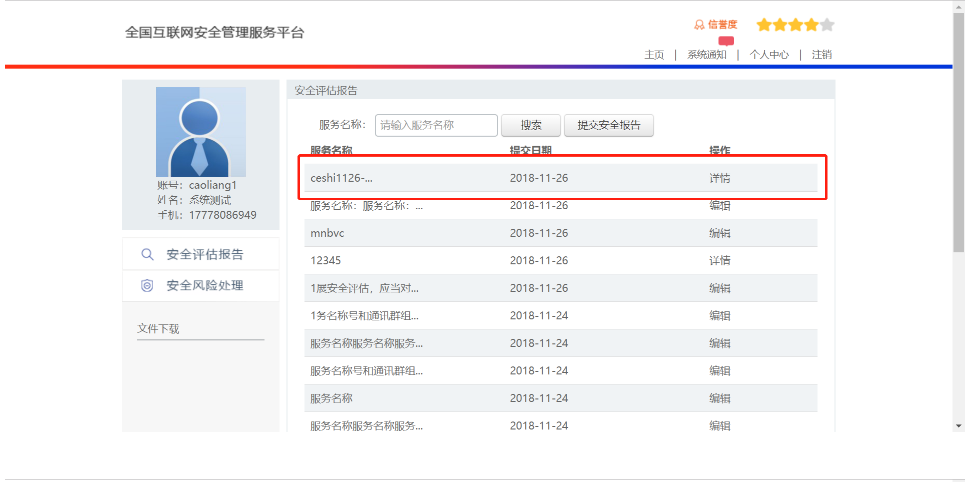Open 个人中心 personal center
966x482 pixels.
coord(769,54)
